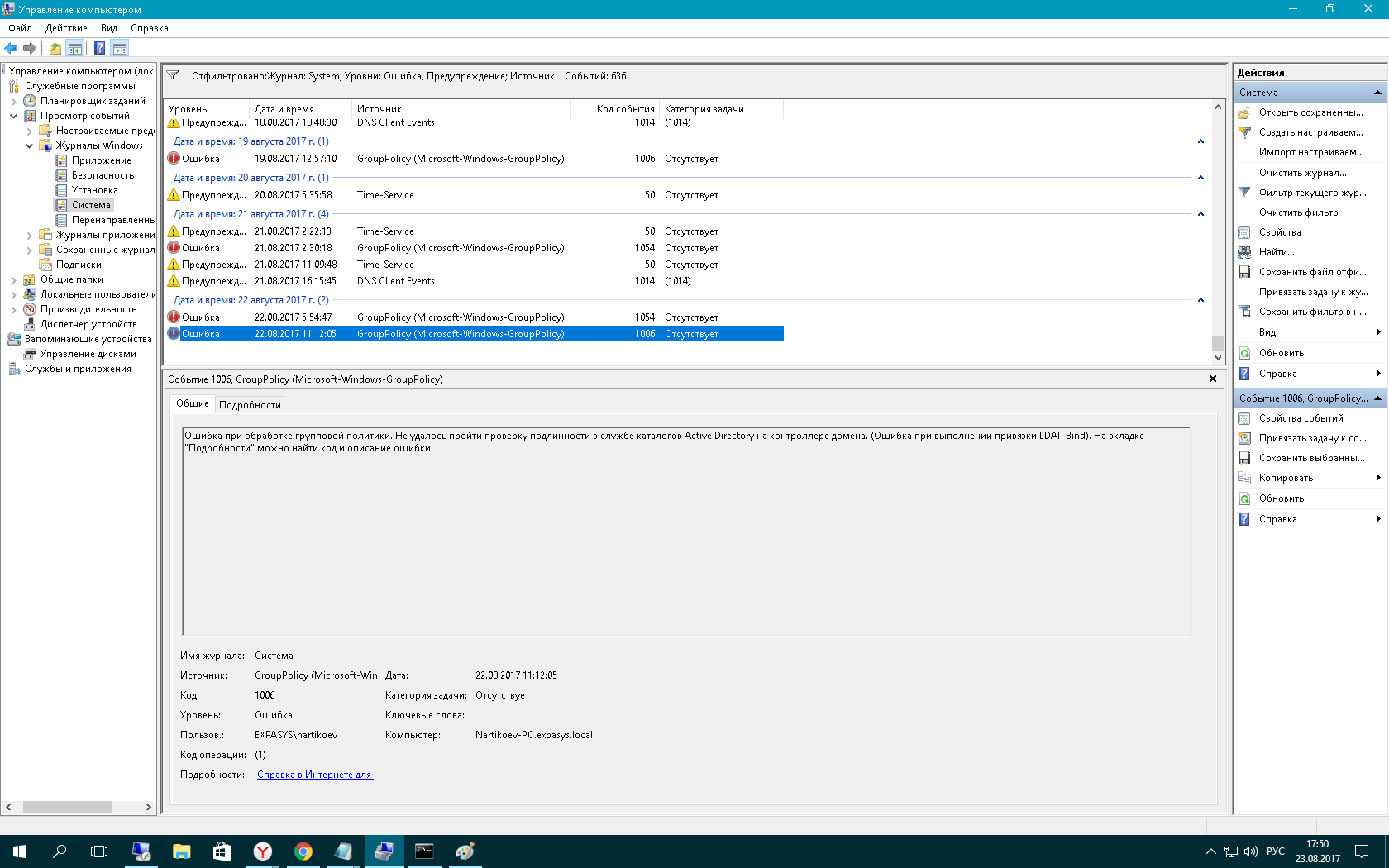
Task: Close the event 1006 preview pane
Action: pyautogui.click(x=1213, y=379)
